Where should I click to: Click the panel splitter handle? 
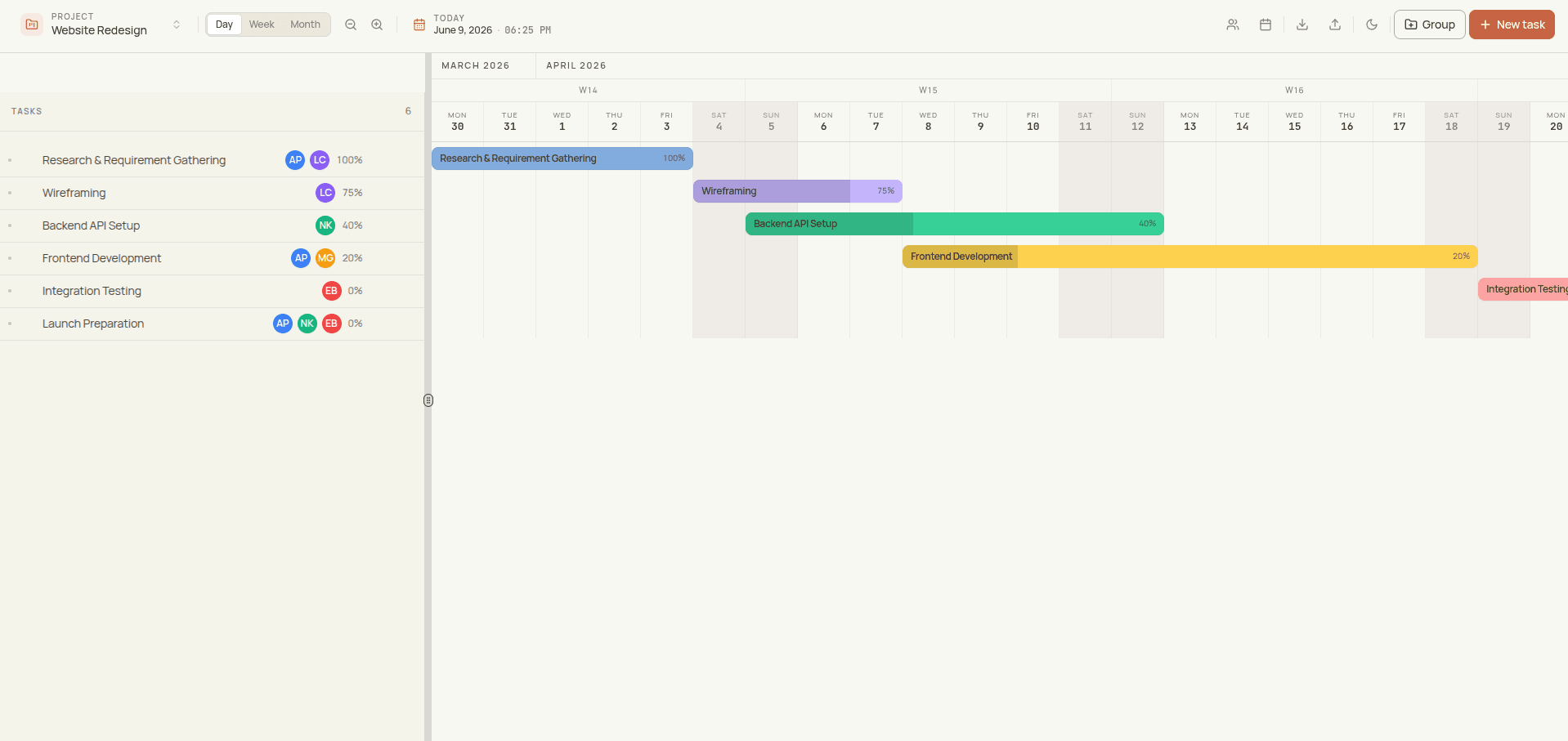tap(428, 400)
